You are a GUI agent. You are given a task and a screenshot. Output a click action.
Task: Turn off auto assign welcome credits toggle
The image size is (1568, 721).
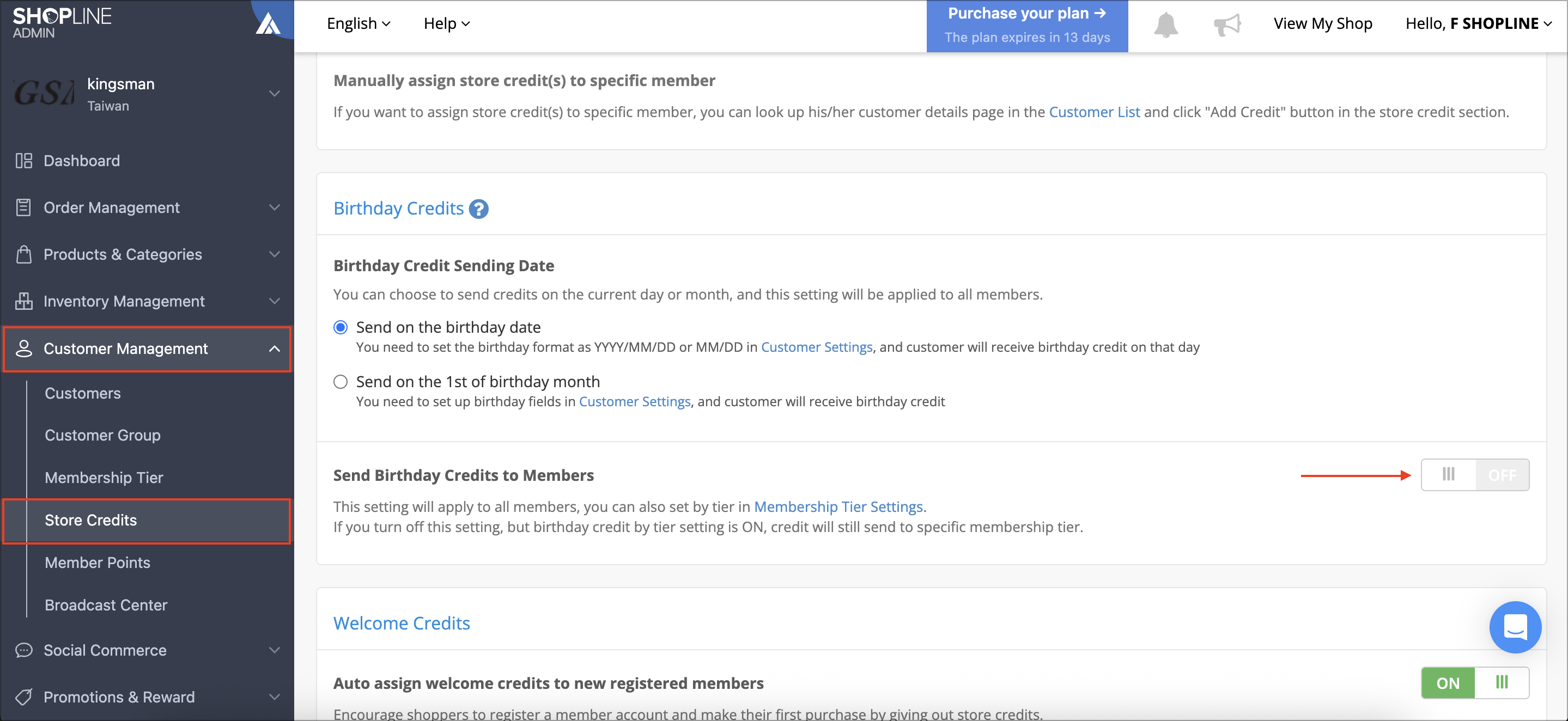tap(1475, 683)
